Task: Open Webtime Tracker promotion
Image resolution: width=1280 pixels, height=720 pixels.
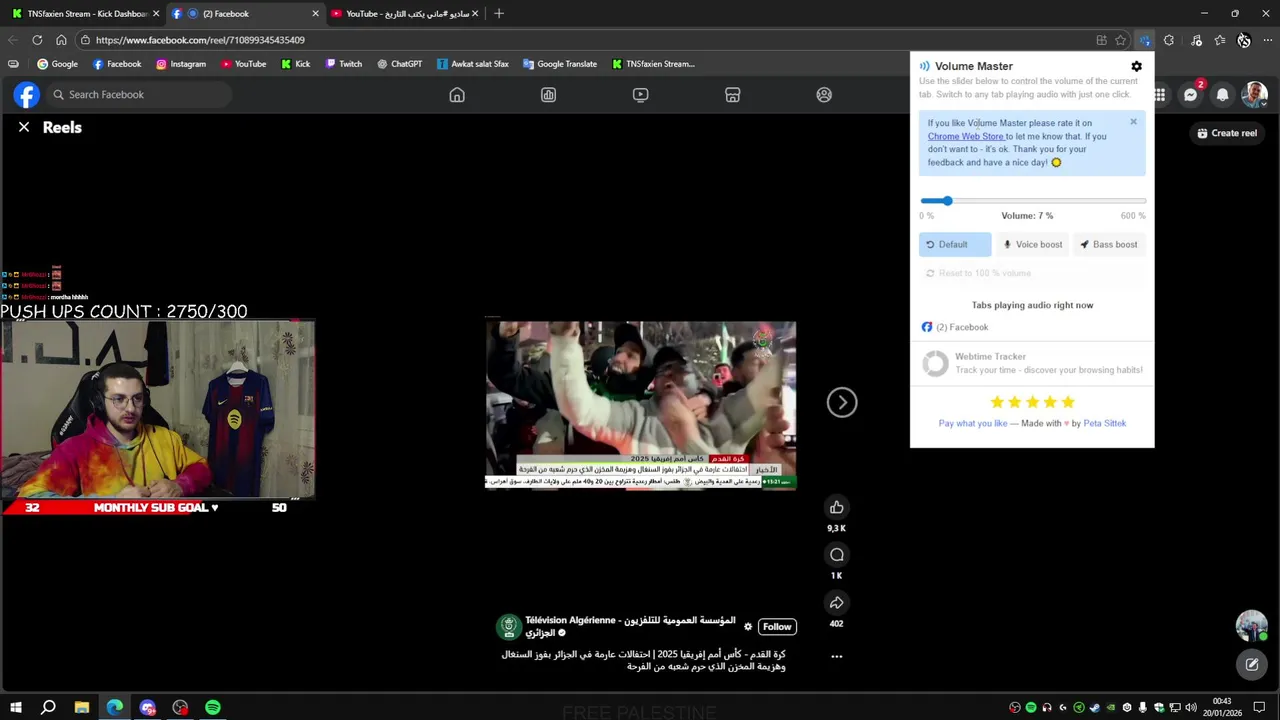Action: pyautogui.click(x=1032, y=363)
